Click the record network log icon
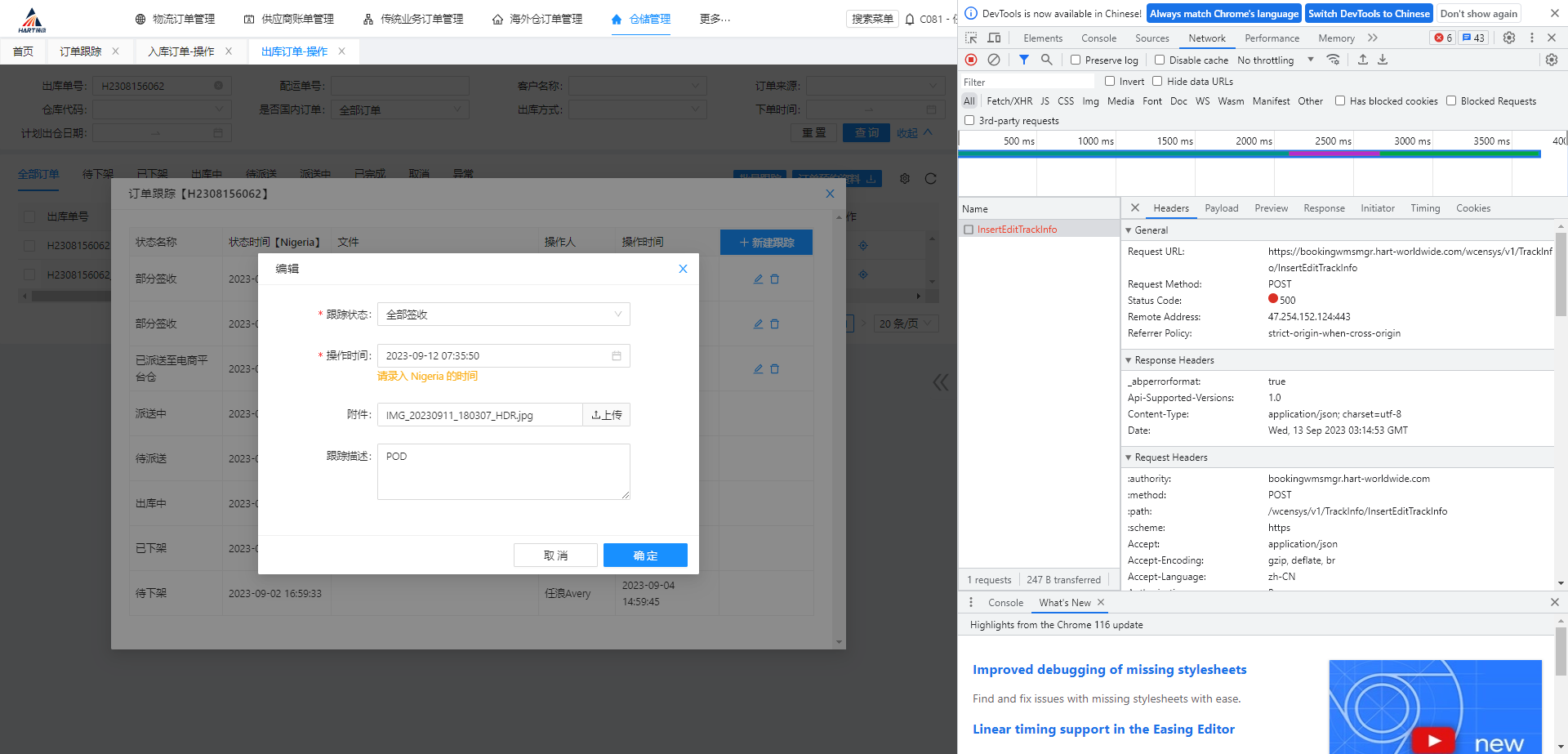Image resolution: width=1568 pixels, height=754 pixels. click(x=971, y=60)
